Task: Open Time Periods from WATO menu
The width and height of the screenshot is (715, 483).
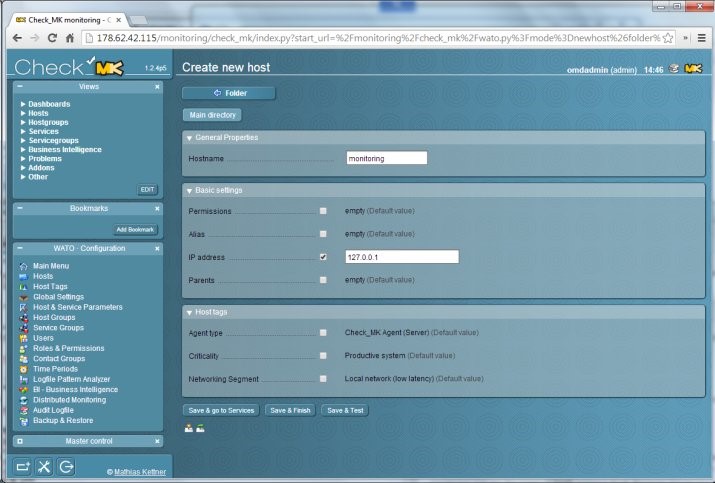Action: [56, 369]
